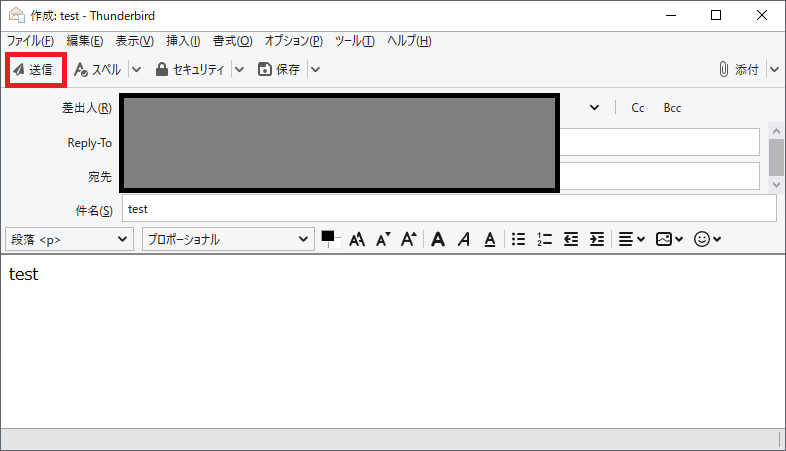786x451 pixels.
Task: Click the address area scrollbar down arrow
Action: coord(776,185)
